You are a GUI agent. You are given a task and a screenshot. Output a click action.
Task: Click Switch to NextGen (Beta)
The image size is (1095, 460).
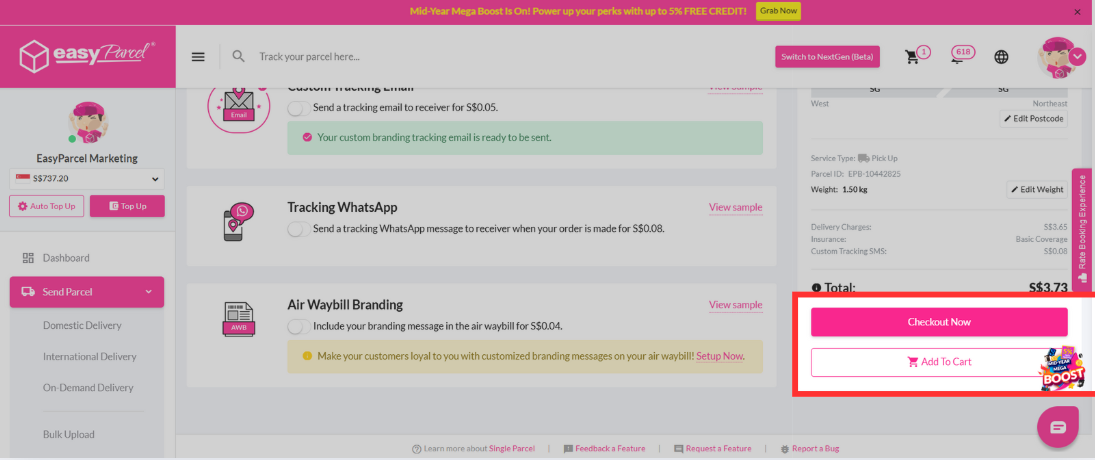(828, 57)
